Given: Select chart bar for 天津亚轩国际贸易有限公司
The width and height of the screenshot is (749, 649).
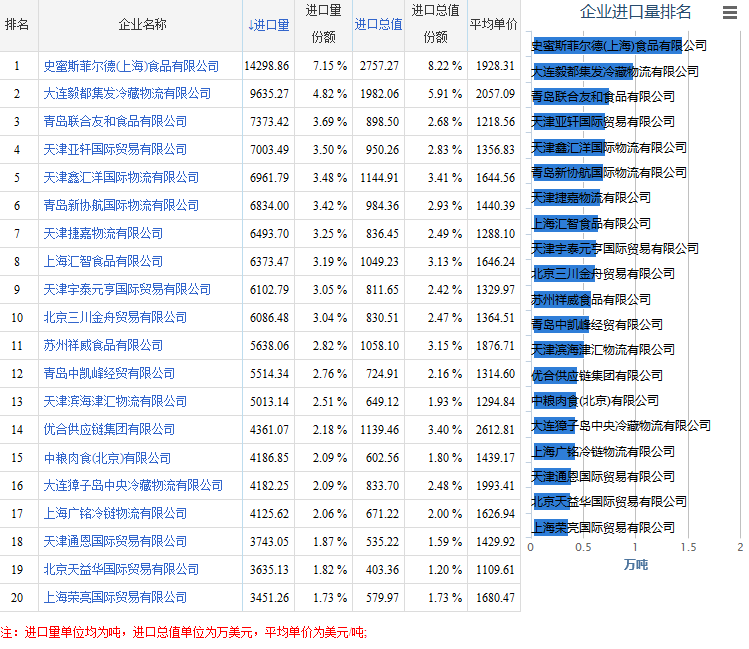Looking at the screenshot, I should [569, 121].
